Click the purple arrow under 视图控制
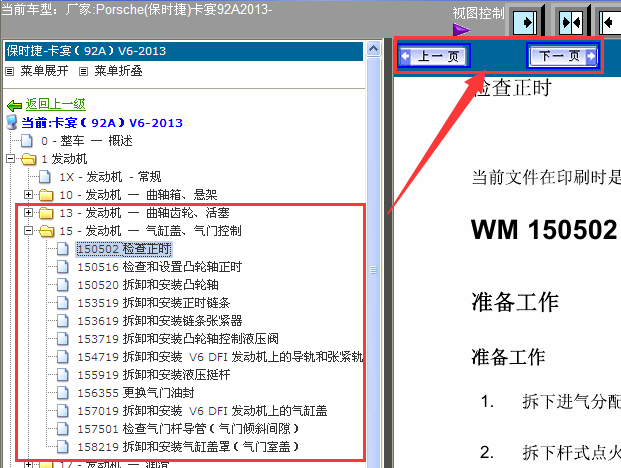The width and height of the screenshot is (621, 468). tap(461, 29)
